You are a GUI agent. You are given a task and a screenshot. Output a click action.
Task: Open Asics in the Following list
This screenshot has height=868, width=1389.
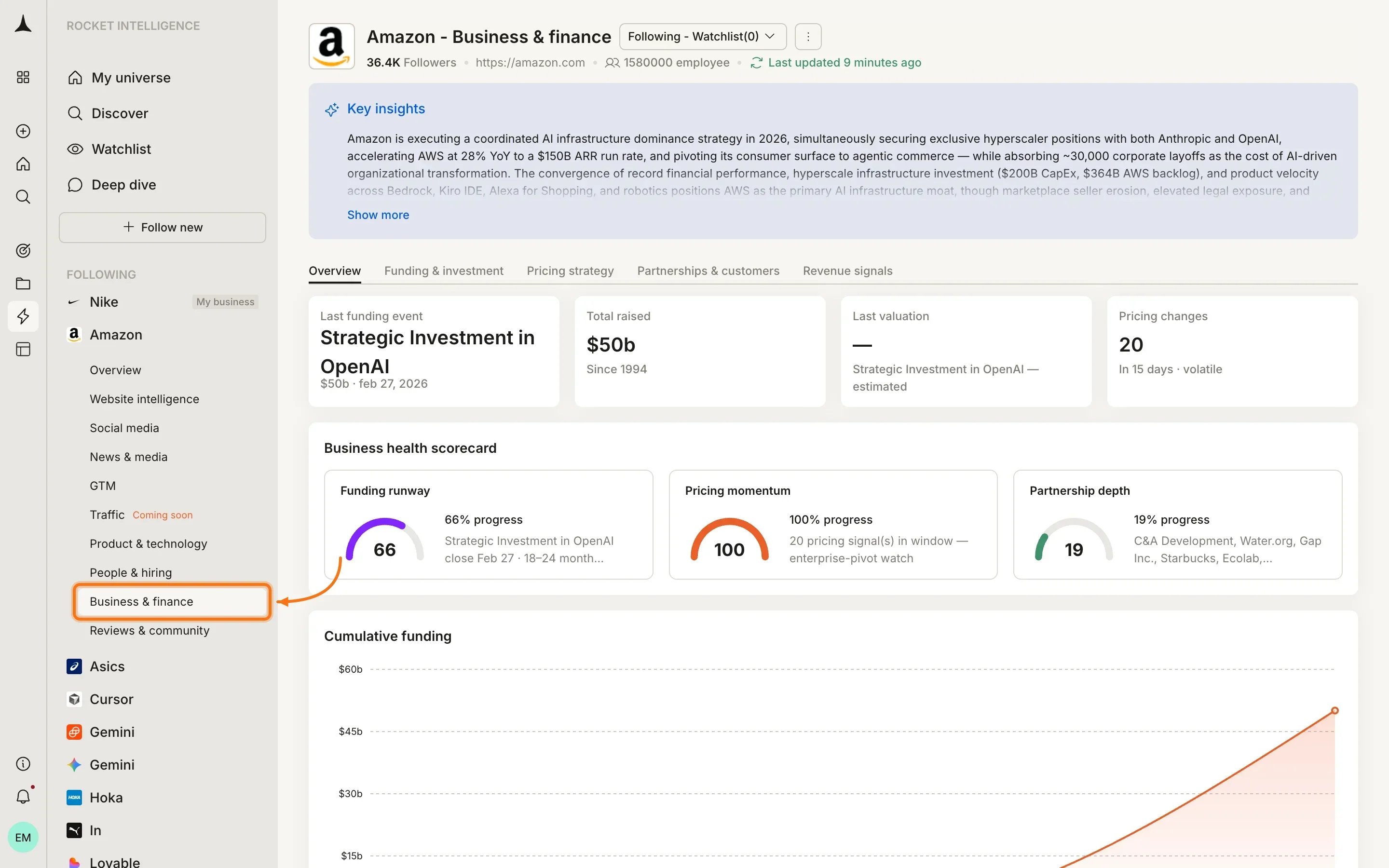tap(107, 666)
